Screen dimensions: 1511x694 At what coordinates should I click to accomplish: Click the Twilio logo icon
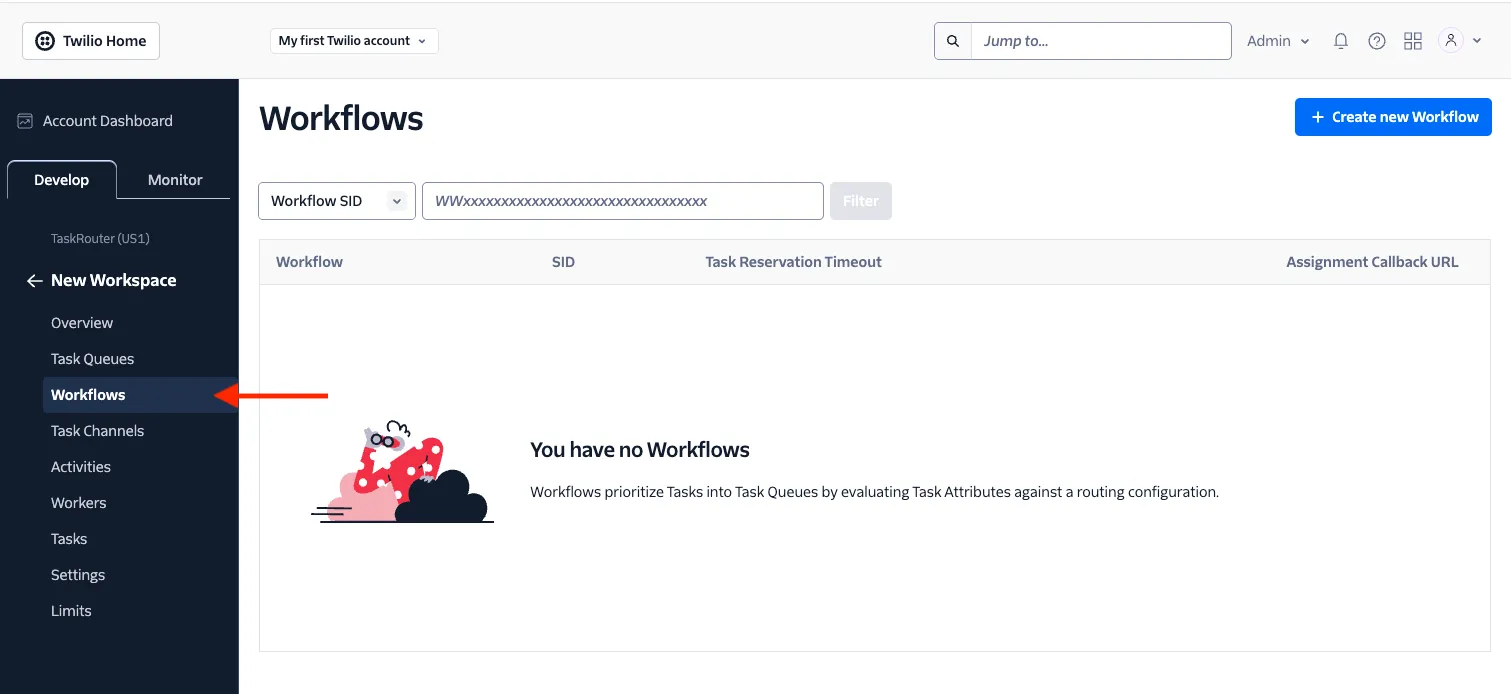pyautogui.click(x=45, y=41)
